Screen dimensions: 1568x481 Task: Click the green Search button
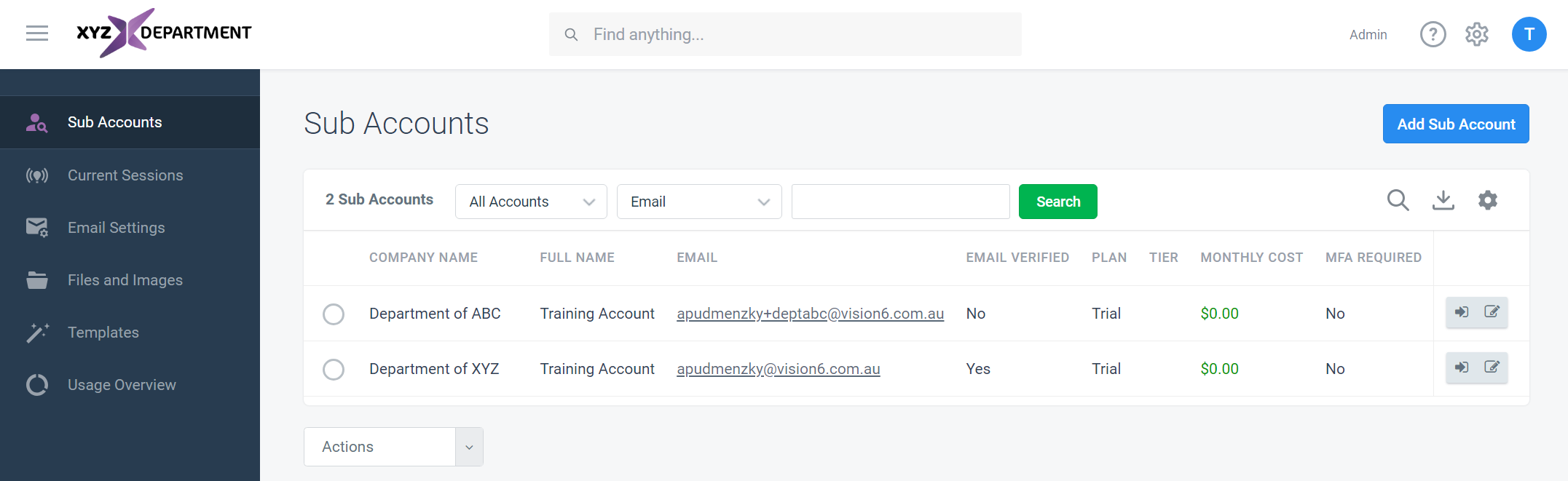[1058, 202]
